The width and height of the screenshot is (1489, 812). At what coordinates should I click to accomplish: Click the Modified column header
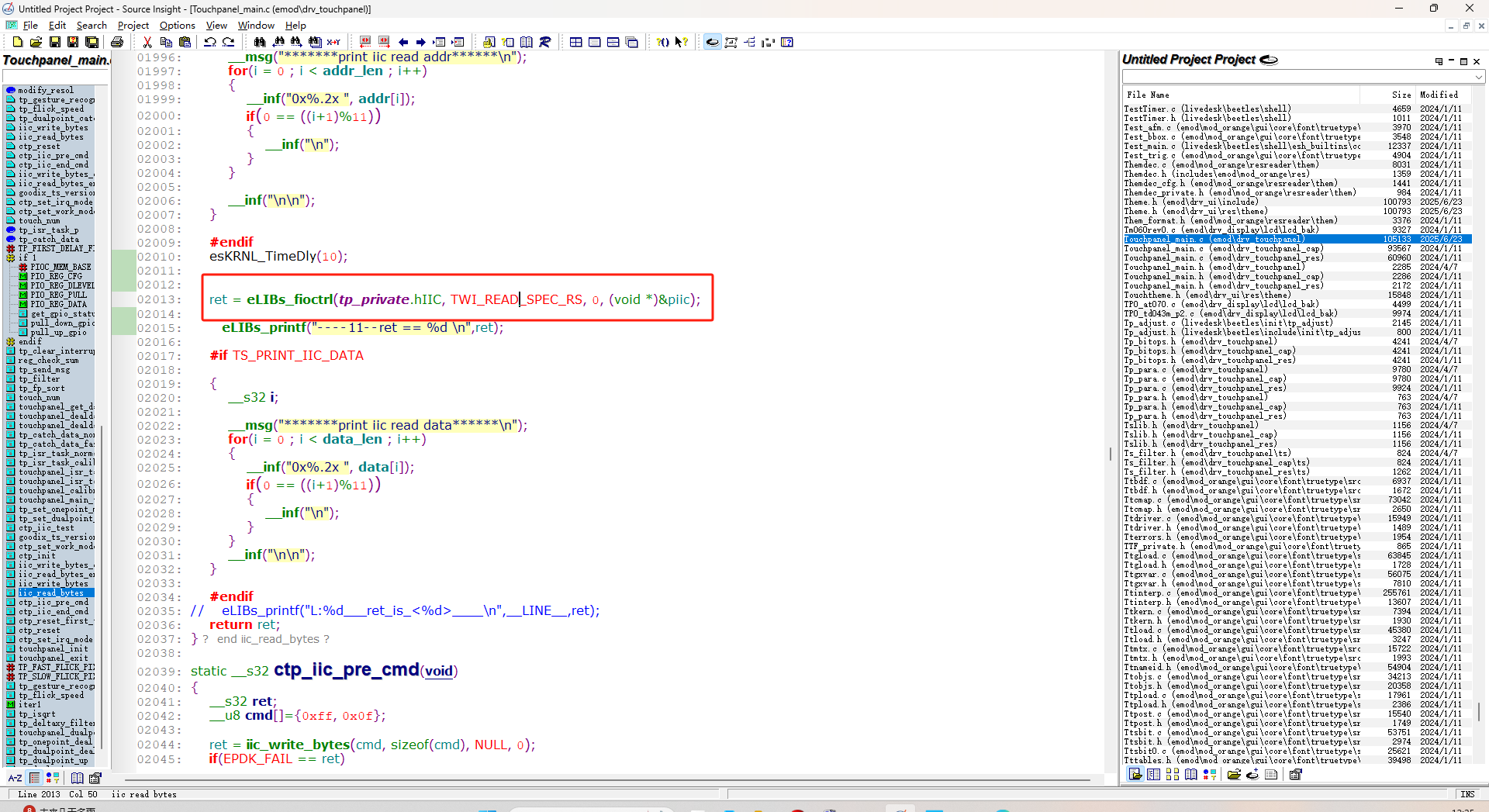(1442, 95)
